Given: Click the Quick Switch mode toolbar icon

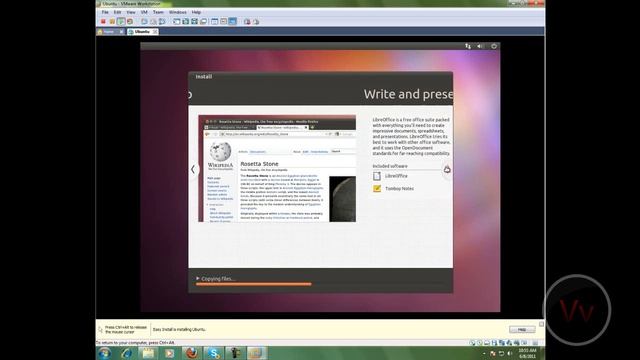Looking at the screenshot, I should (185, 22).
